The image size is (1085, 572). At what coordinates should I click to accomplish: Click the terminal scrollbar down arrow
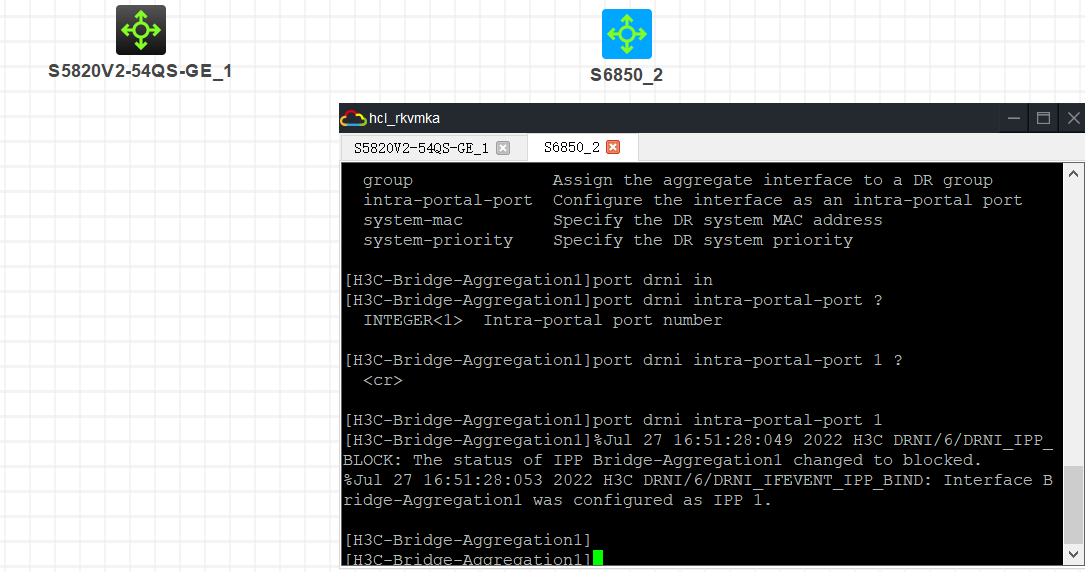1073,554
